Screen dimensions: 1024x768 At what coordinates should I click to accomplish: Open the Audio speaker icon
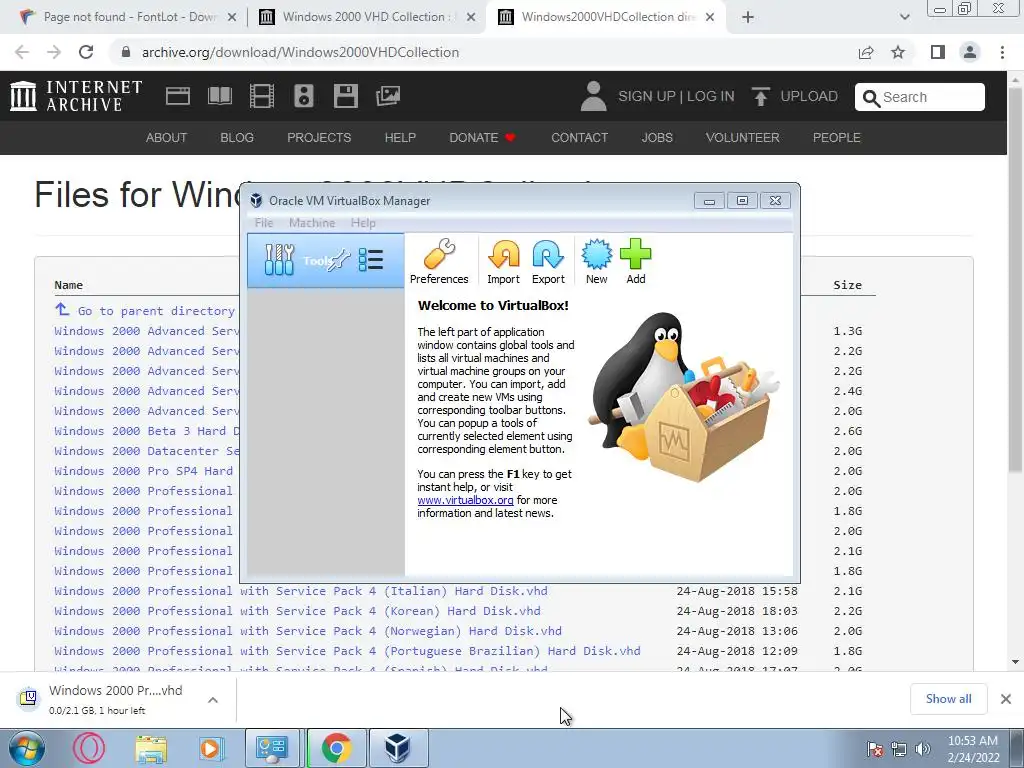304,96
